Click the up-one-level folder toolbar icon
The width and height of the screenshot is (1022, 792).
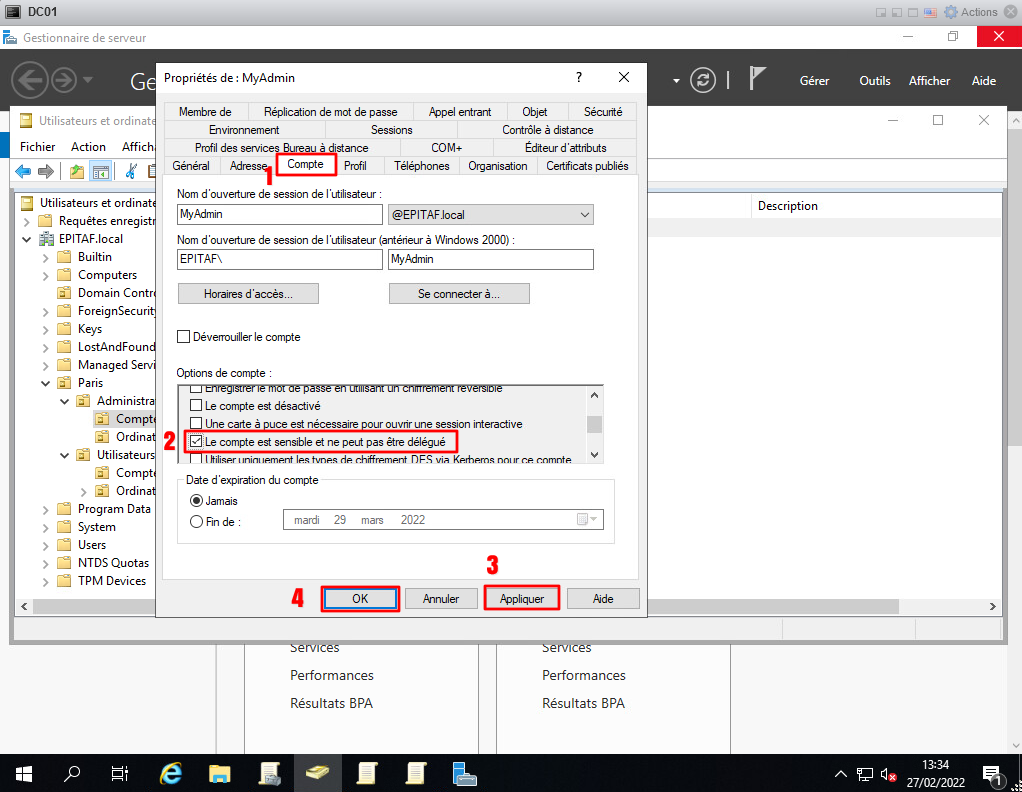tap(77, 171)
